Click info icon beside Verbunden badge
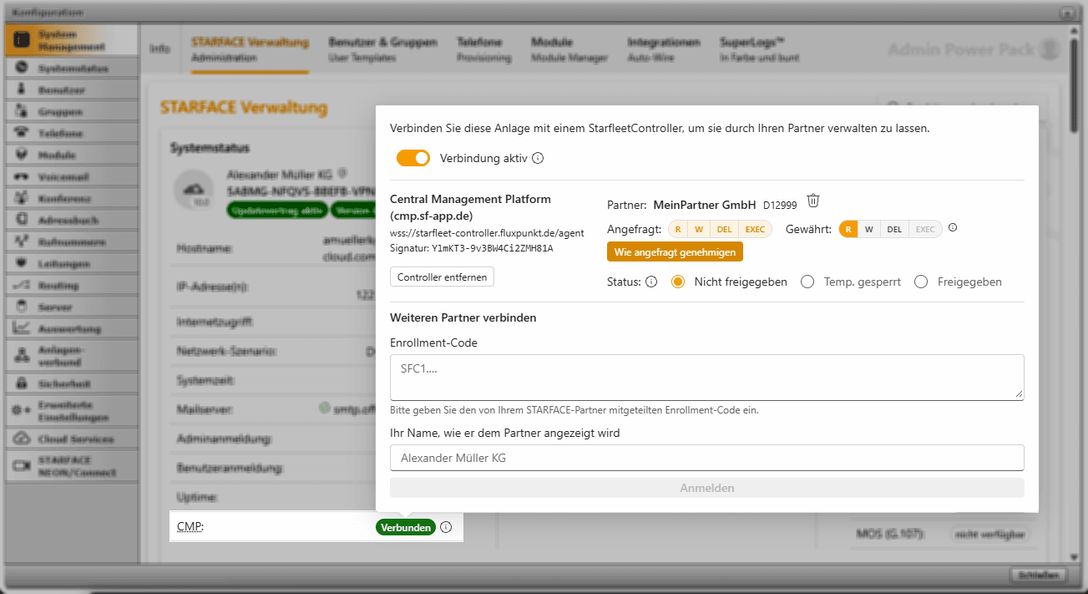The height and width of the screenshot is (594, 1088). tap(446, 527)
